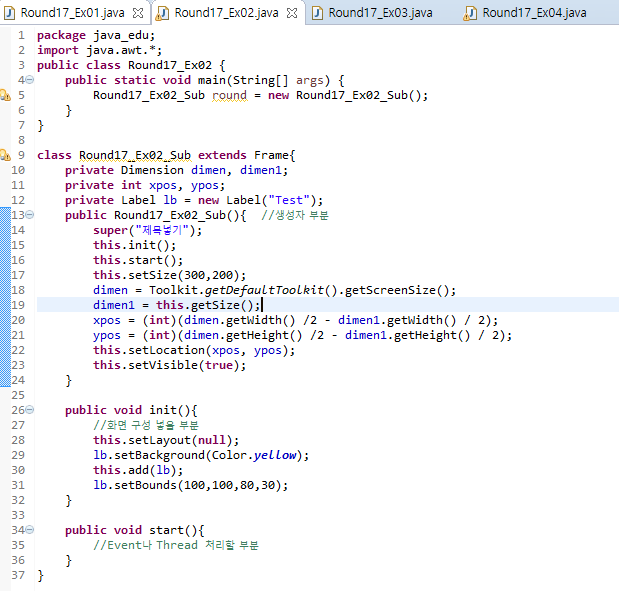
Task: Collapse the start method at line 34
Action: tap(30, 530)
